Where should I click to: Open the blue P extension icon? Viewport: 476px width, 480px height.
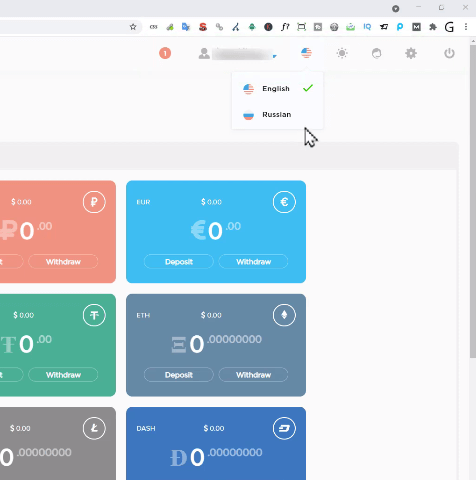(x=400, y=27)
